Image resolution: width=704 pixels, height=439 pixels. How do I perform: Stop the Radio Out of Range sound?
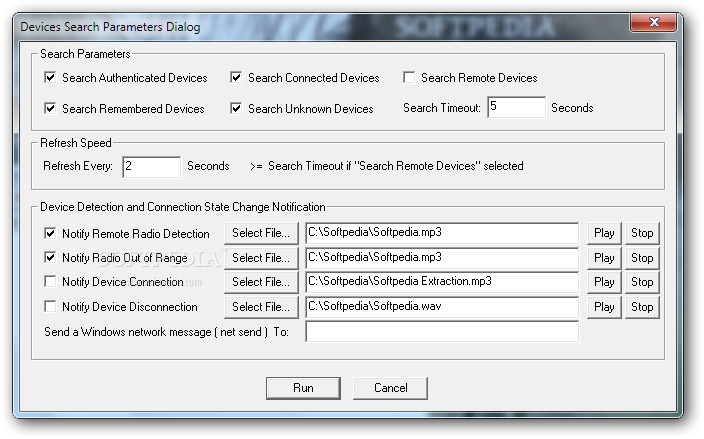point(642,258)
